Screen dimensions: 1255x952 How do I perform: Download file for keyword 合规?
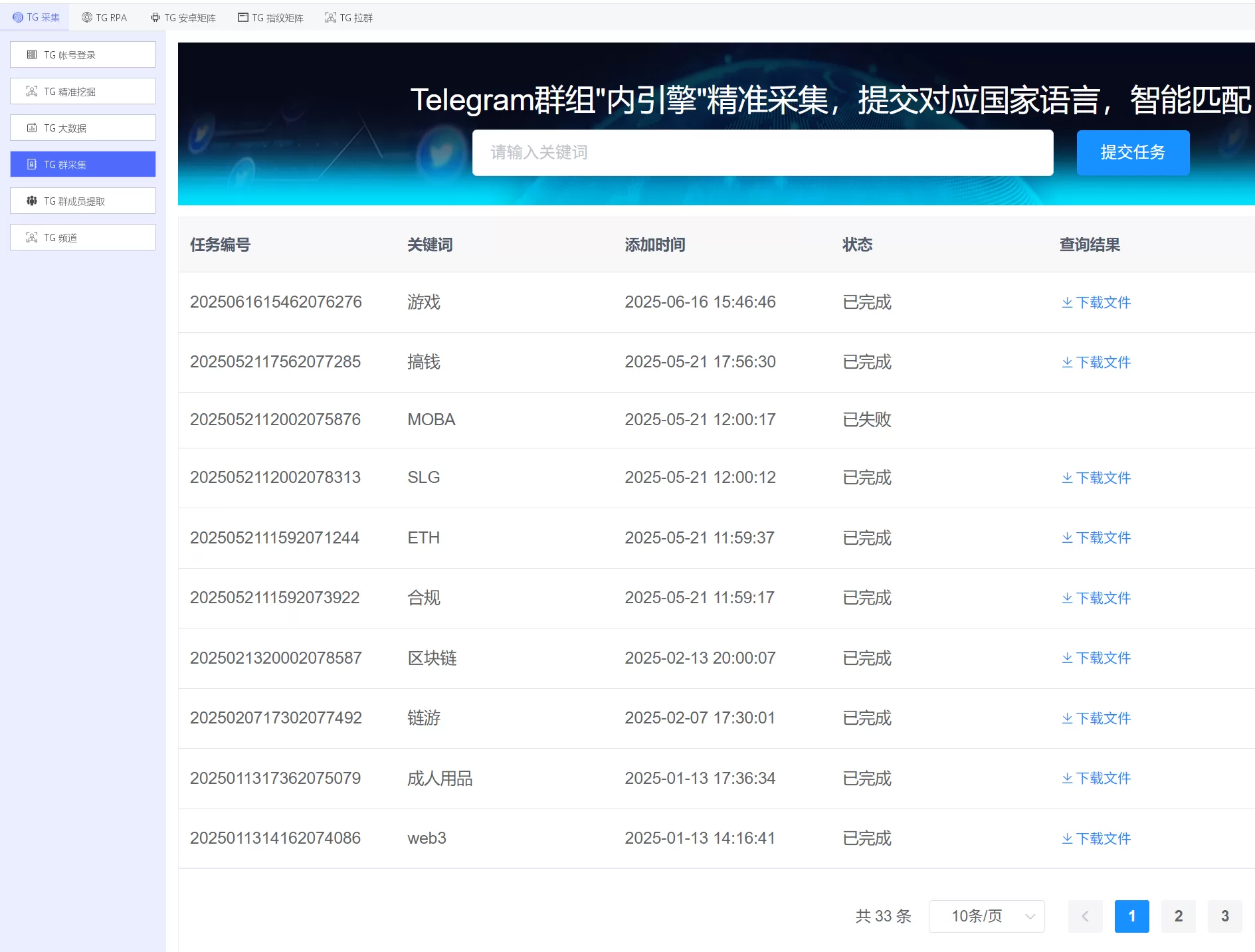(1096, 598)
